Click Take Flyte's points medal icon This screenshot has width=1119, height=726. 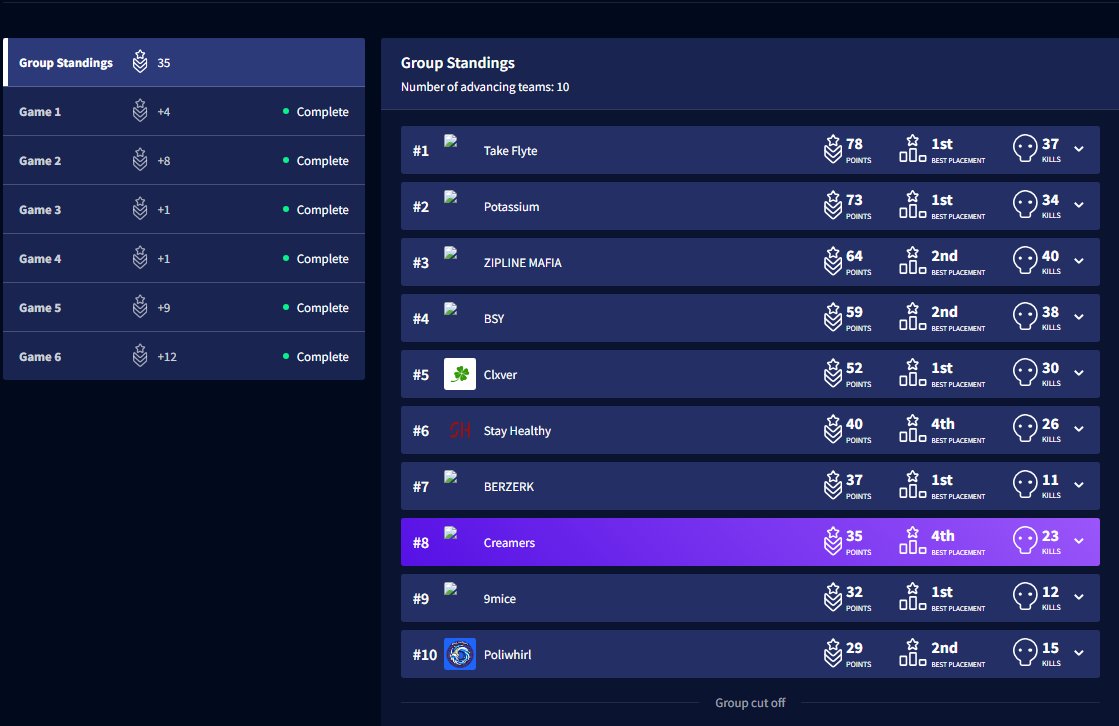(833, 149)
